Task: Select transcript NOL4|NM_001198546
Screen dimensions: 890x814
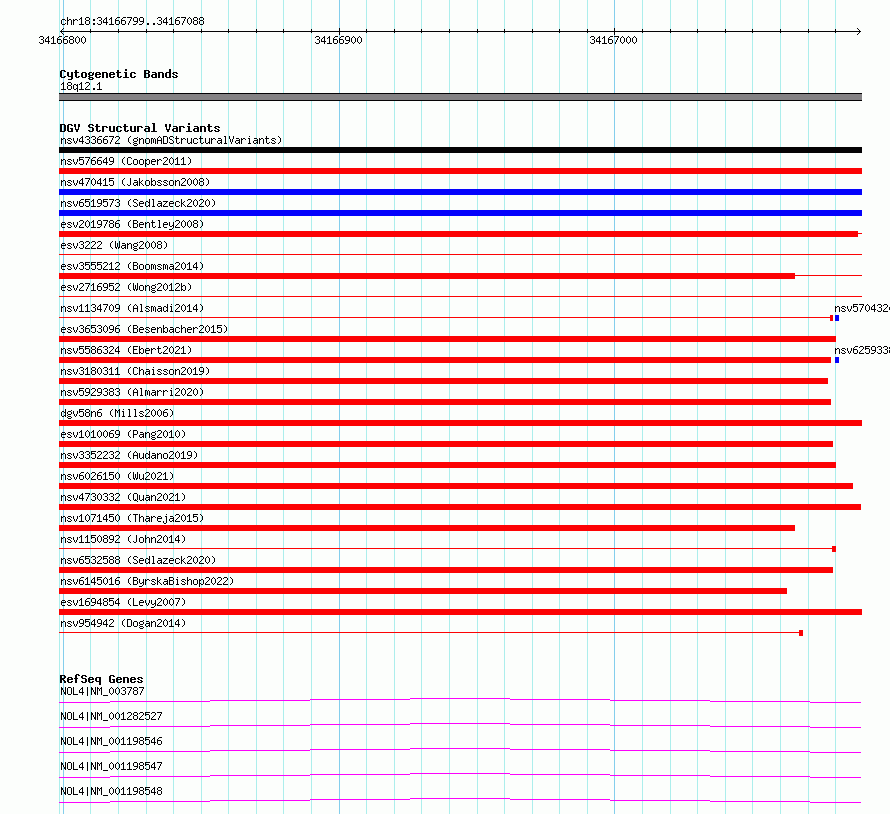Action: (111, 741)
